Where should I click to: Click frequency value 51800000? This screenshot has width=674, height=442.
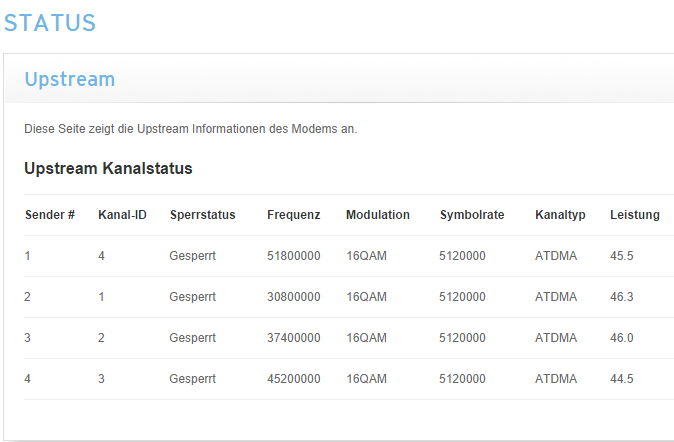[x=294, y=256]
